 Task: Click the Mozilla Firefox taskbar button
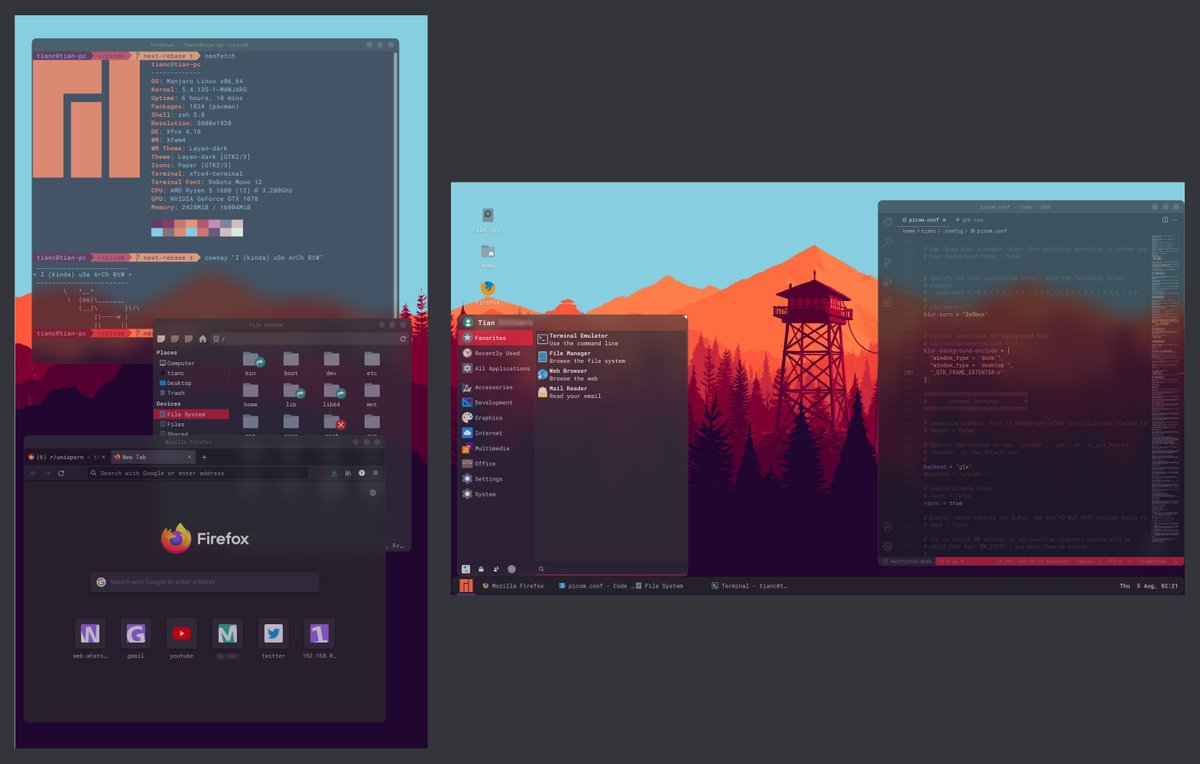coord(514,586)
